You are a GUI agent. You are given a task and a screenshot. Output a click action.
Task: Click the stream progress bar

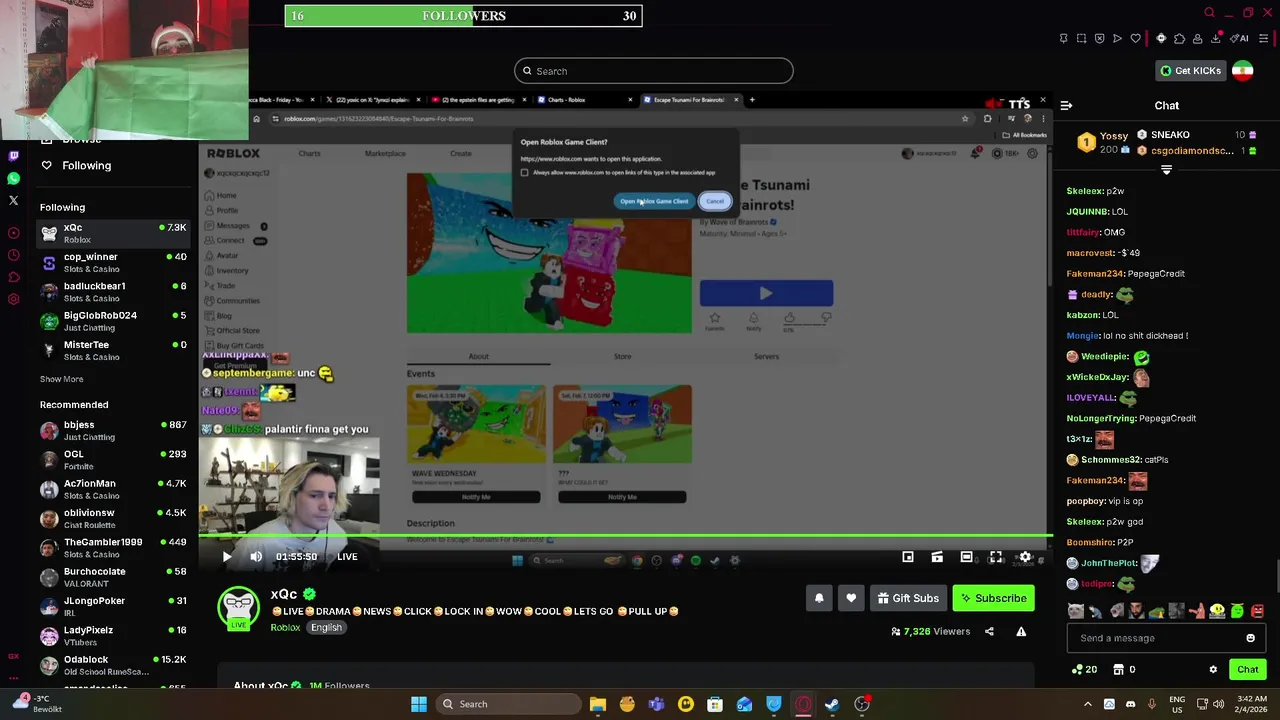pyautogui.click(x=625, y=537)
